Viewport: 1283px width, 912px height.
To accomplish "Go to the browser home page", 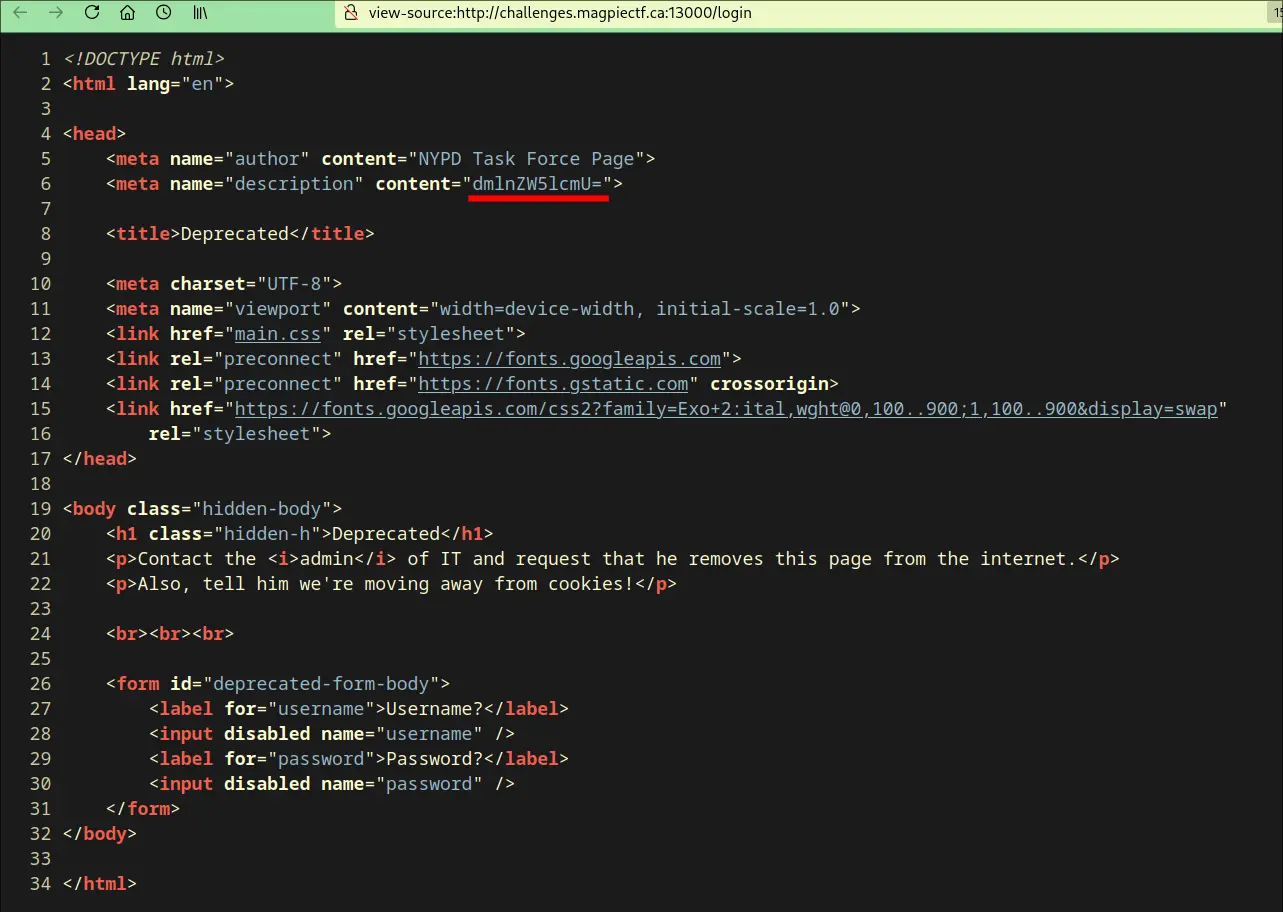I will (x=127, y=13).
